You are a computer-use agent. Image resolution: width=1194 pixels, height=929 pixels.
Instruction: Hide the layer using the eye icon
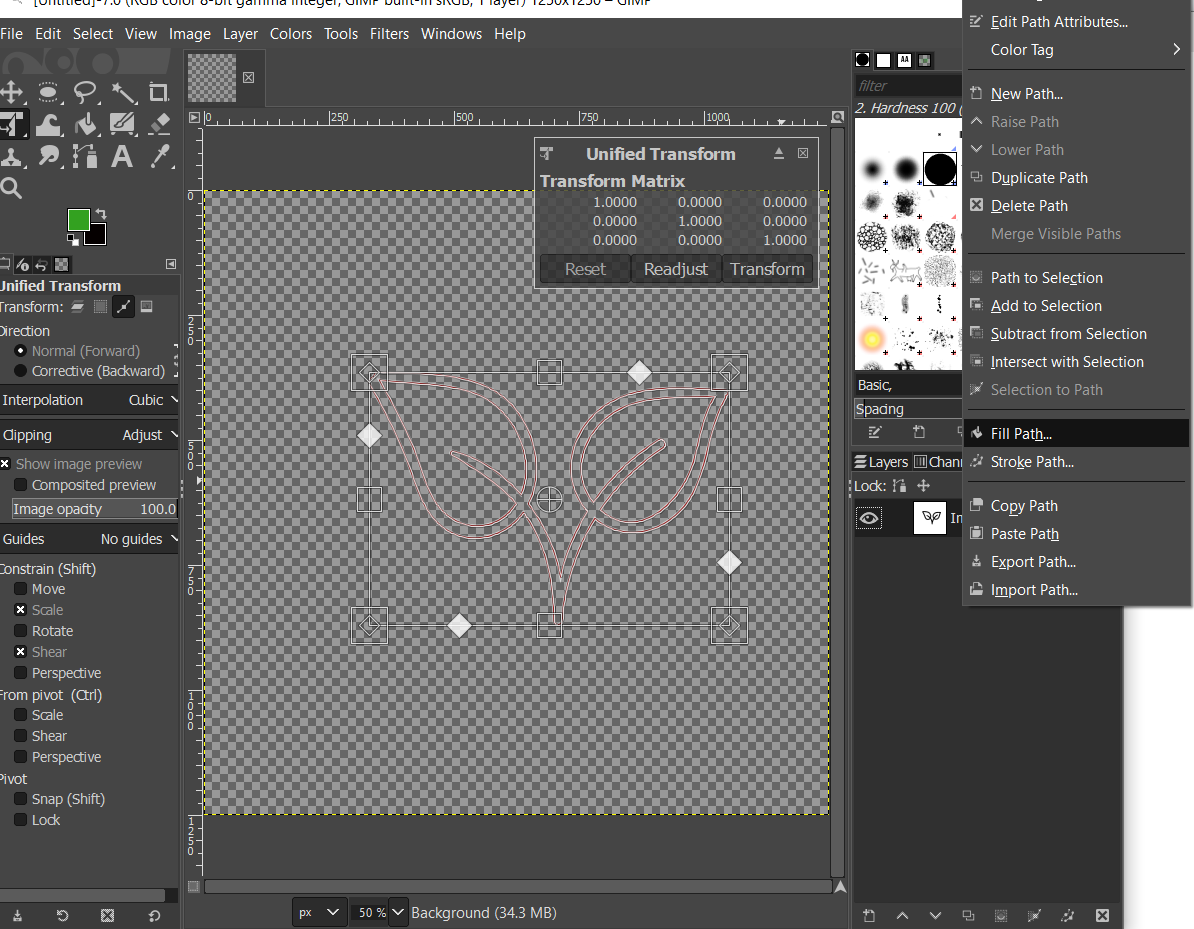[x=870, y=518]
